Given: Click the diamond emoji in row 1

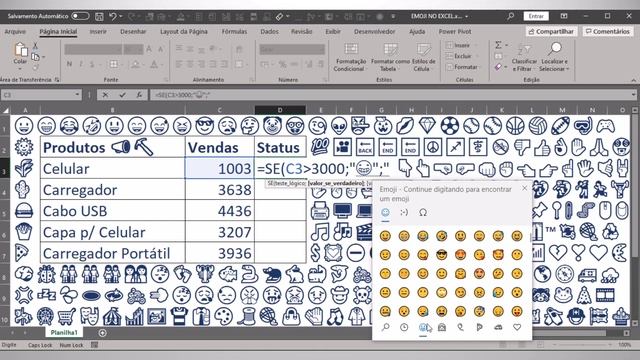Looking at the screenshot, I should [427, 126].
